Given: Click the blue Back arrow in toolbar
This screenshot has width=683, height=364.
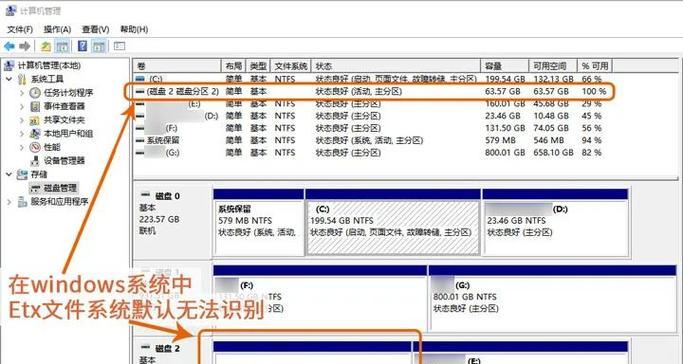Looking at the screenshot, I should pos(9,46).
